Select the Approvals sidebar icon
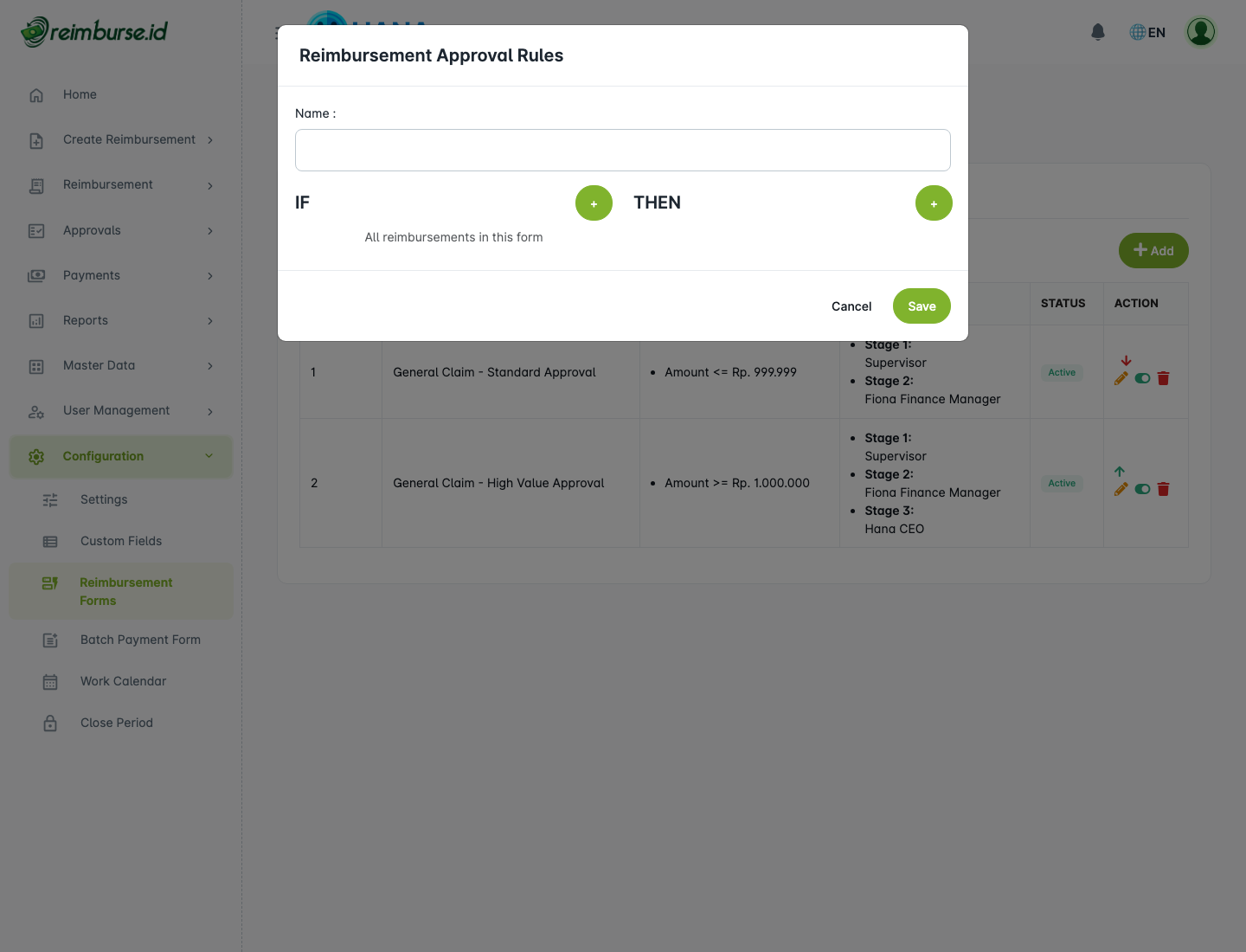Image resolution: width=1246 pixels, height=952 pixels. (x=36, y=230)
